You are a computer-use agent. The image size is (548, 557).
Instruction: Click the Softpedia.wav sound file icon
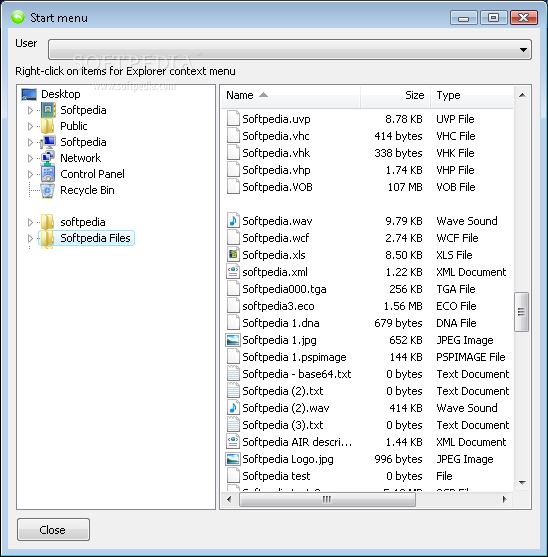pos(233,221)
